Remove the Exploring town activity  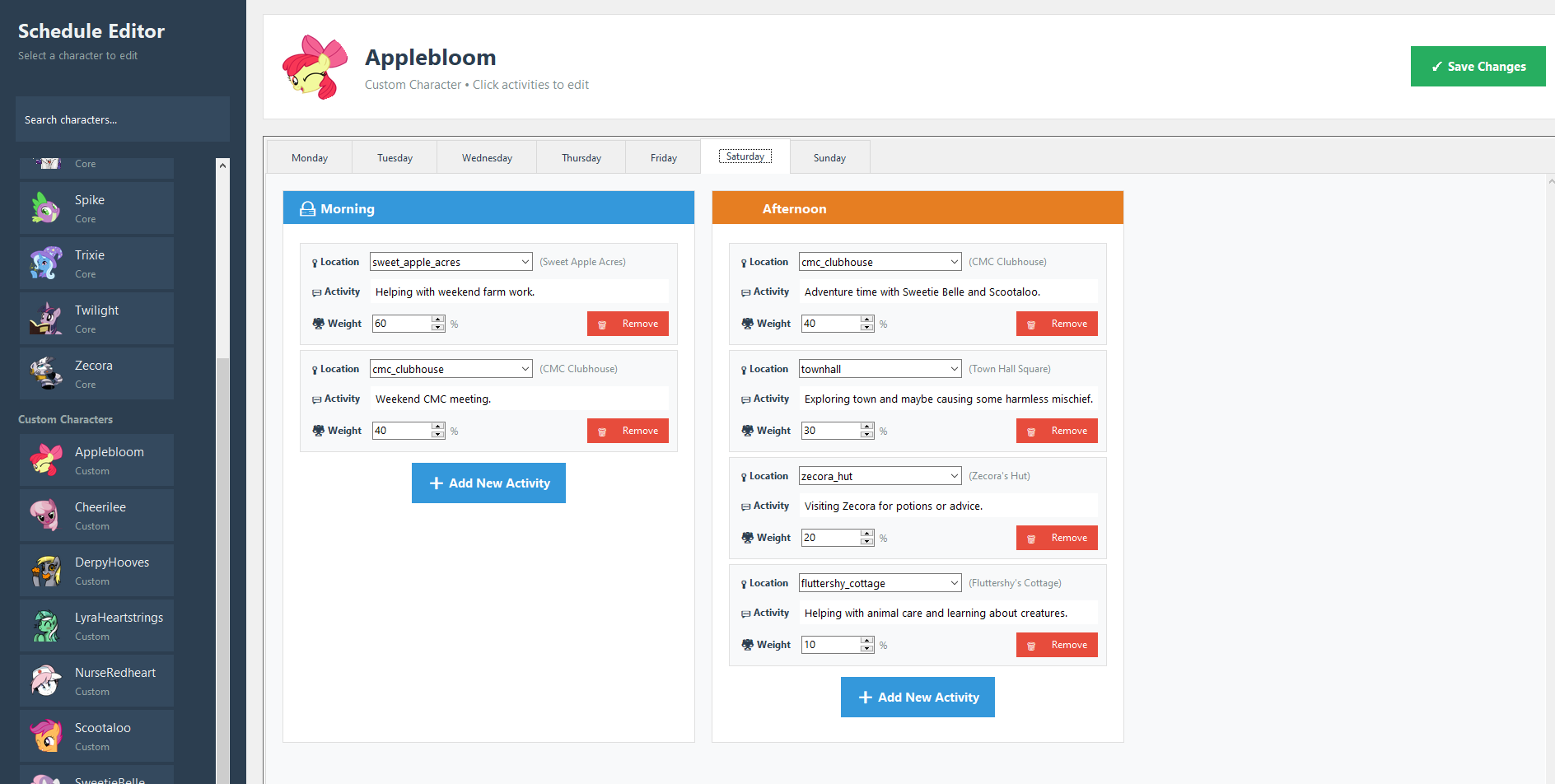1057,431
